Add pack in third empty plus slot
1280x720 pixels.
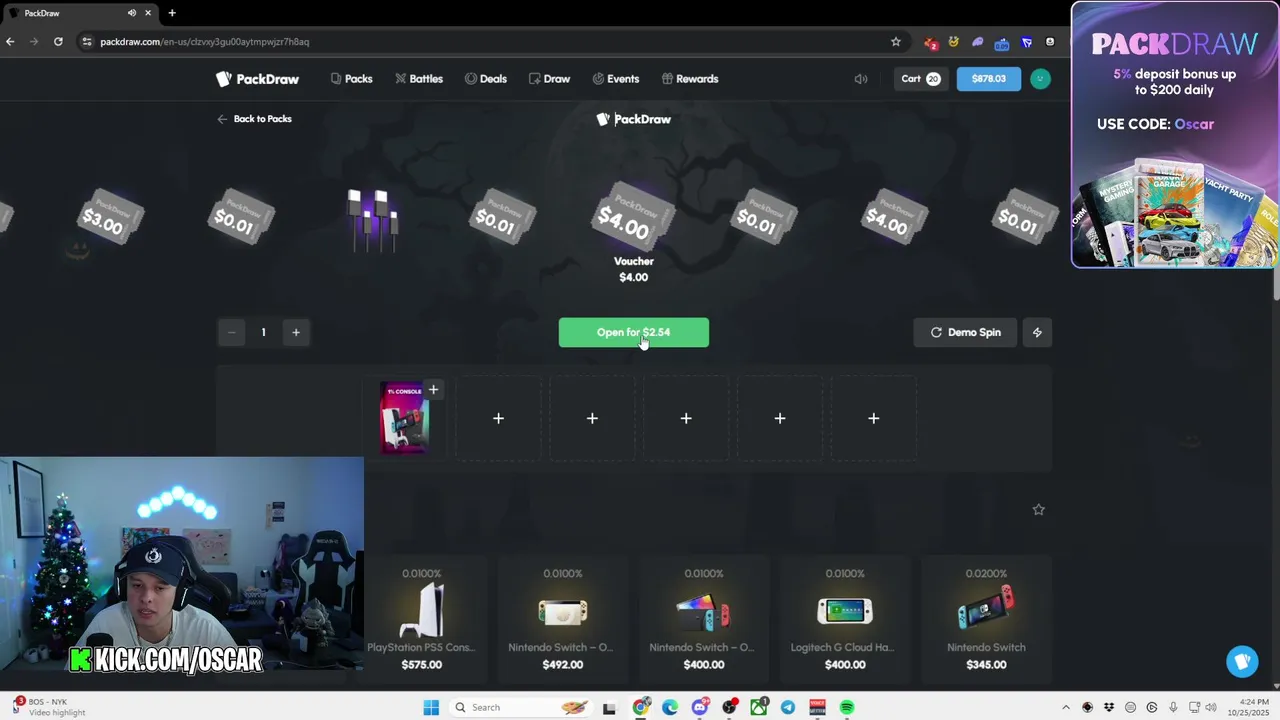(x=686, y=418)
